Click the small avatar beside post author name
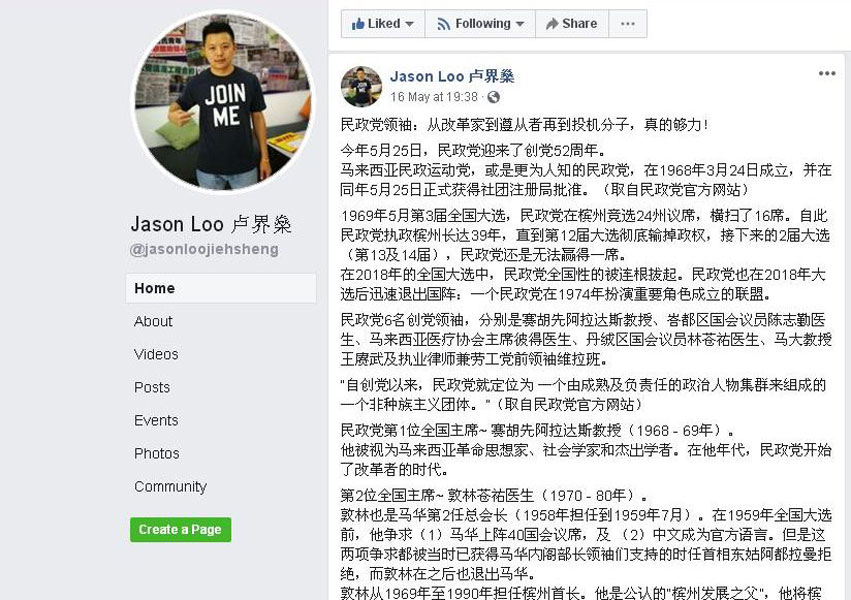The height and width of the screenshot is (600, 851). click(x=361, y=86)
